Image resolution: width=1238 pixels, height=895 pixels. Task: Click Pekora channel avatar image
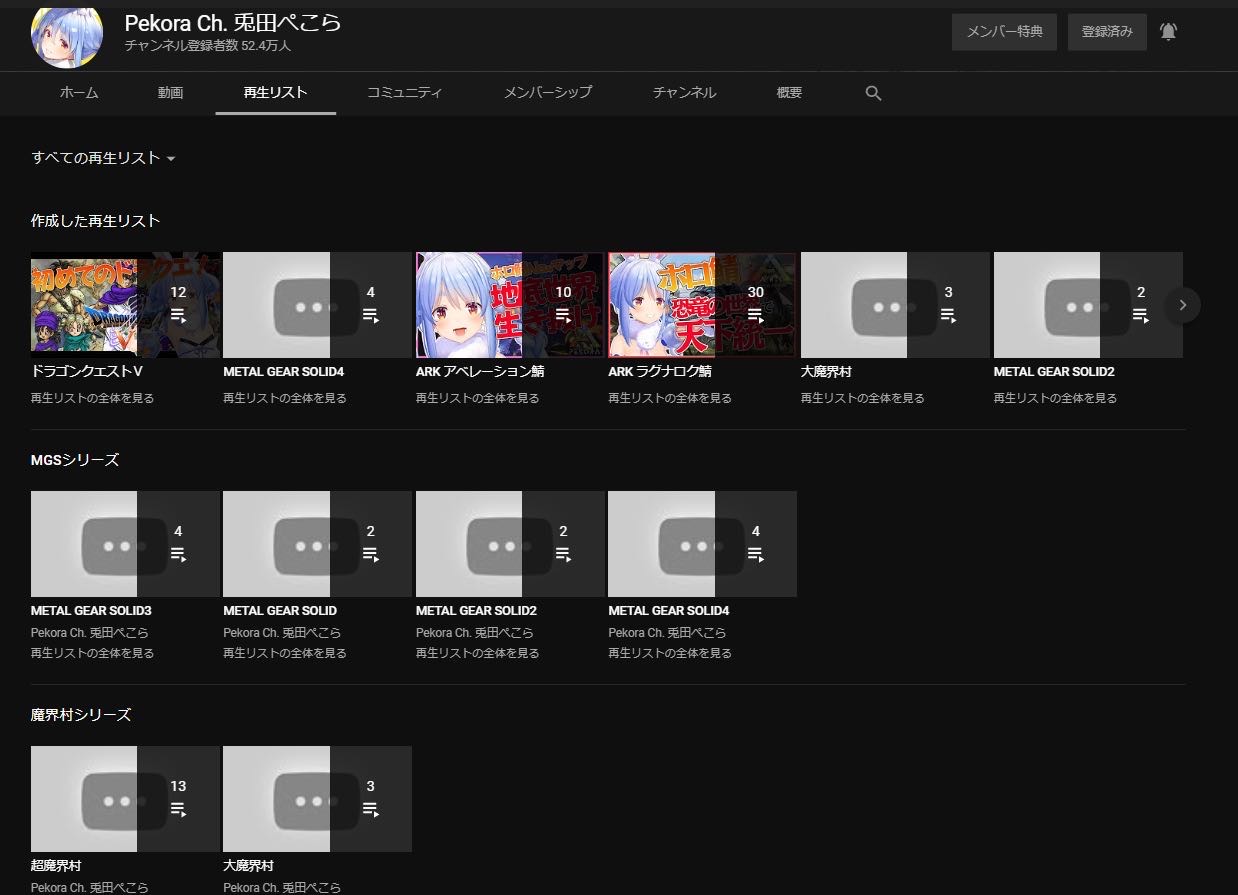coord(67,34)
